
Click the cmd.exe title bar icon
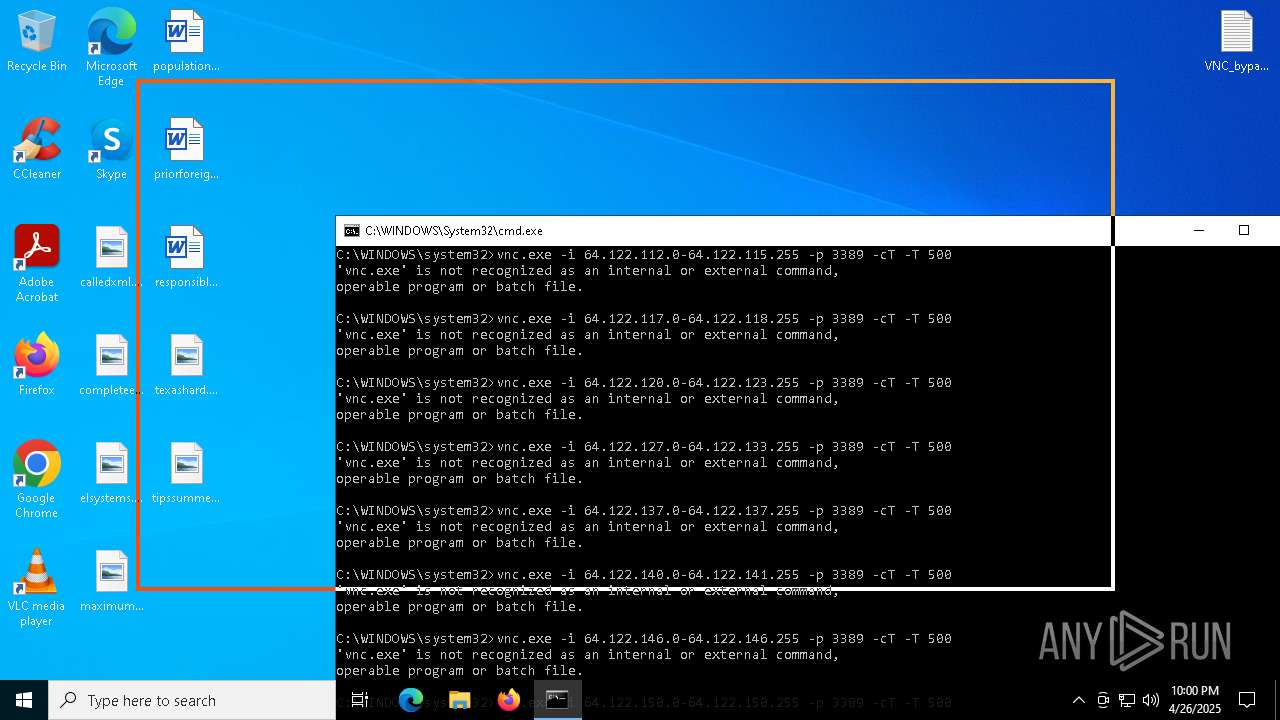352,230
